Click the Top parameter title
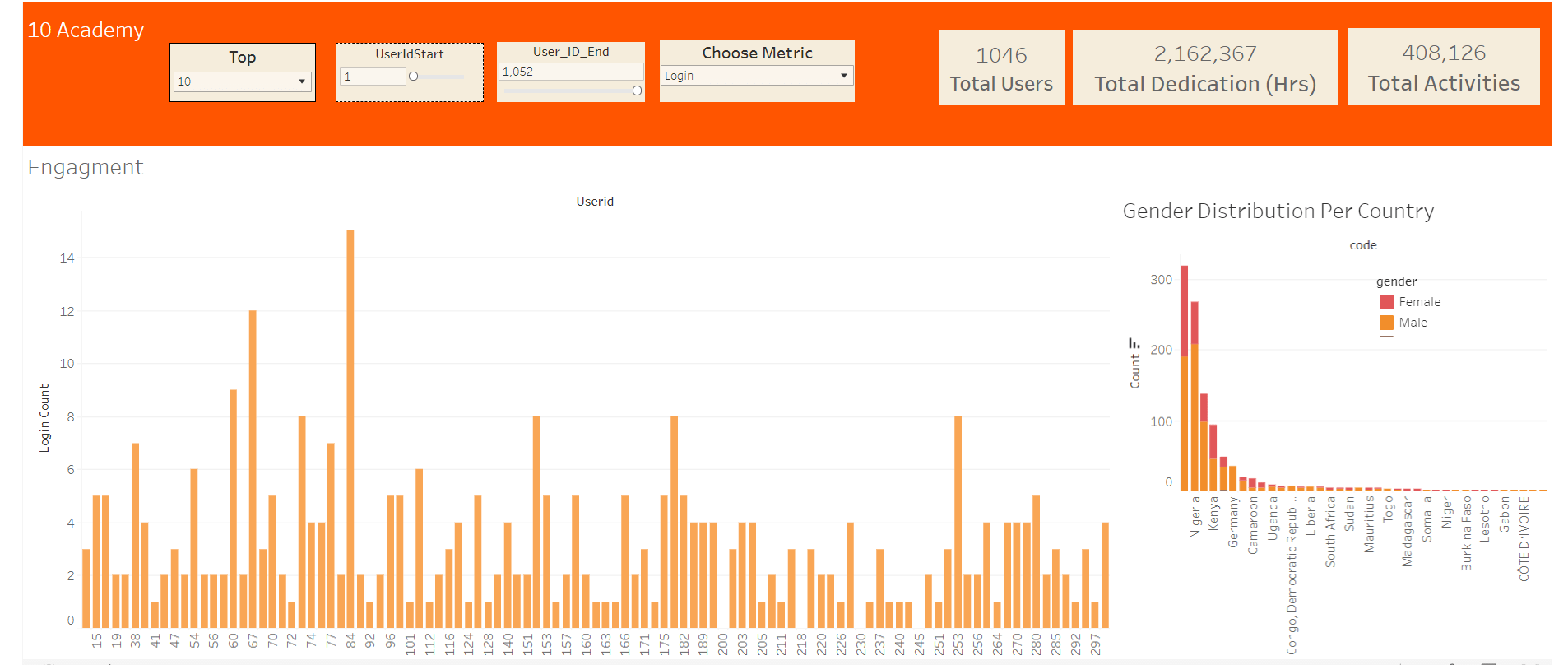 pos(243,57)
